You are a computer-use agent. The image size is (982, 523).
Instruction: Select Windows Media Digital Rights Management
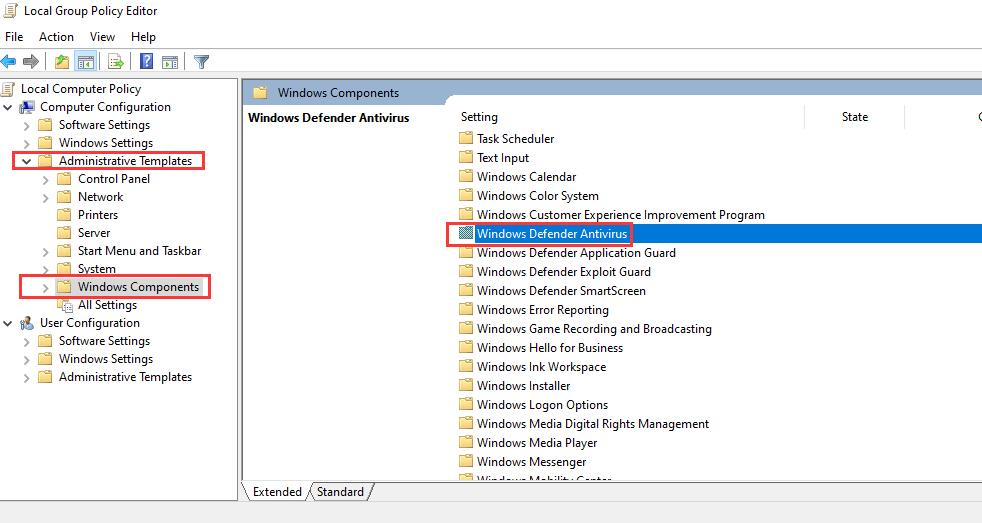[x=593, y=423]
